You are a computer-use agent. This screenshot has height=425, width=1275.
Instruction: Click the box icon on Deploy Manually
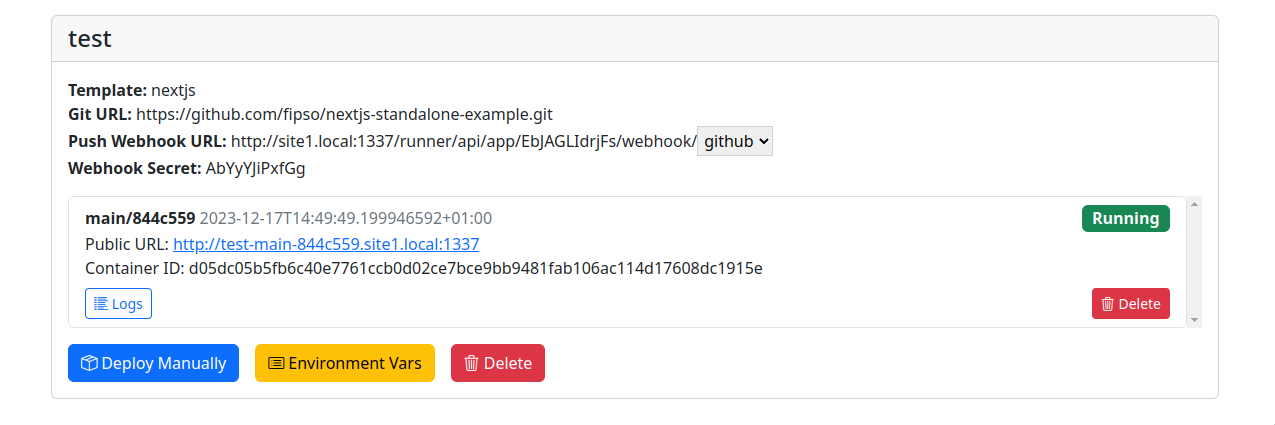89,363
